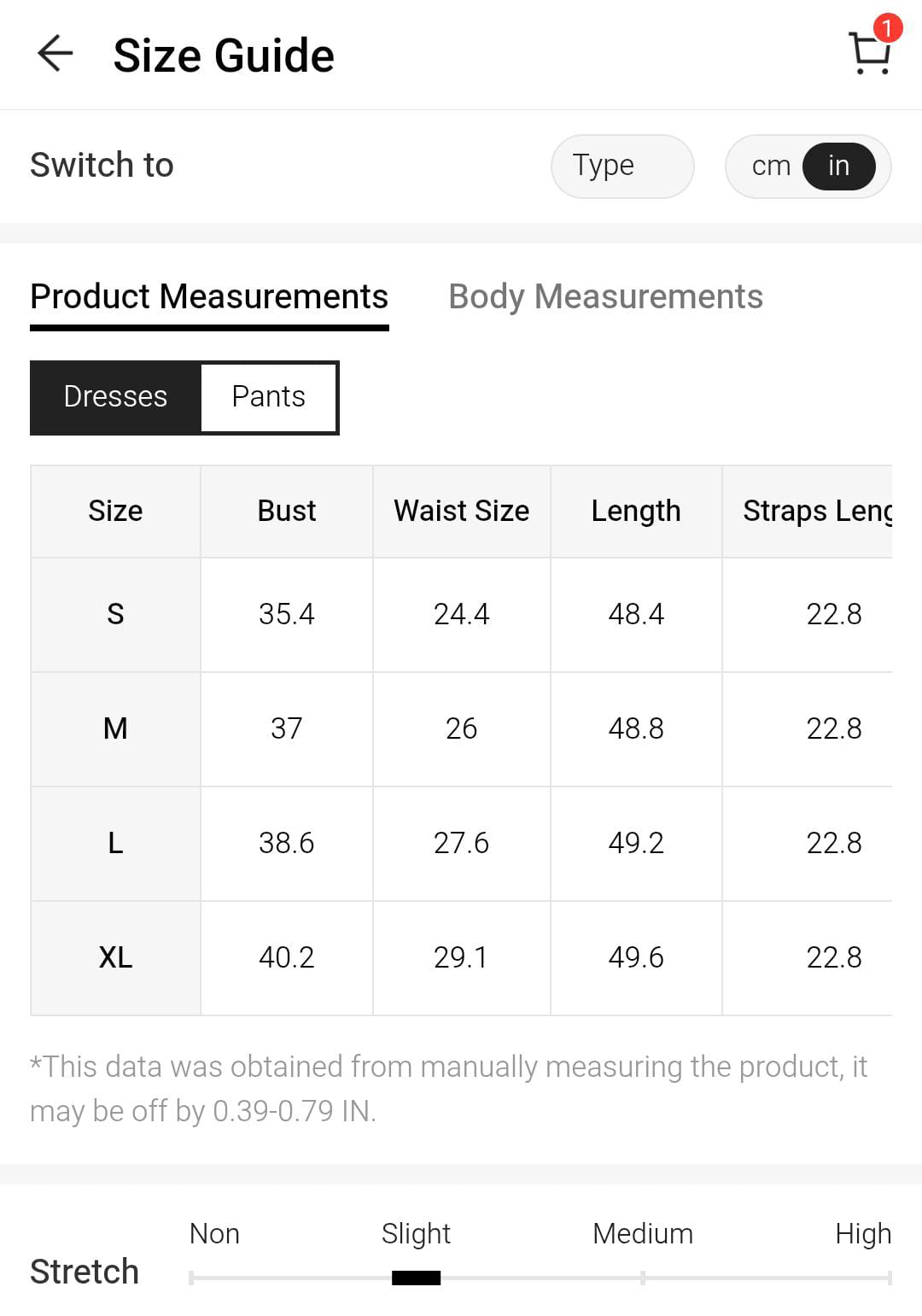Select Product Measurements tab
Image resolution: width=922 pixels, height=1316 pixels.
click(209, 297)
